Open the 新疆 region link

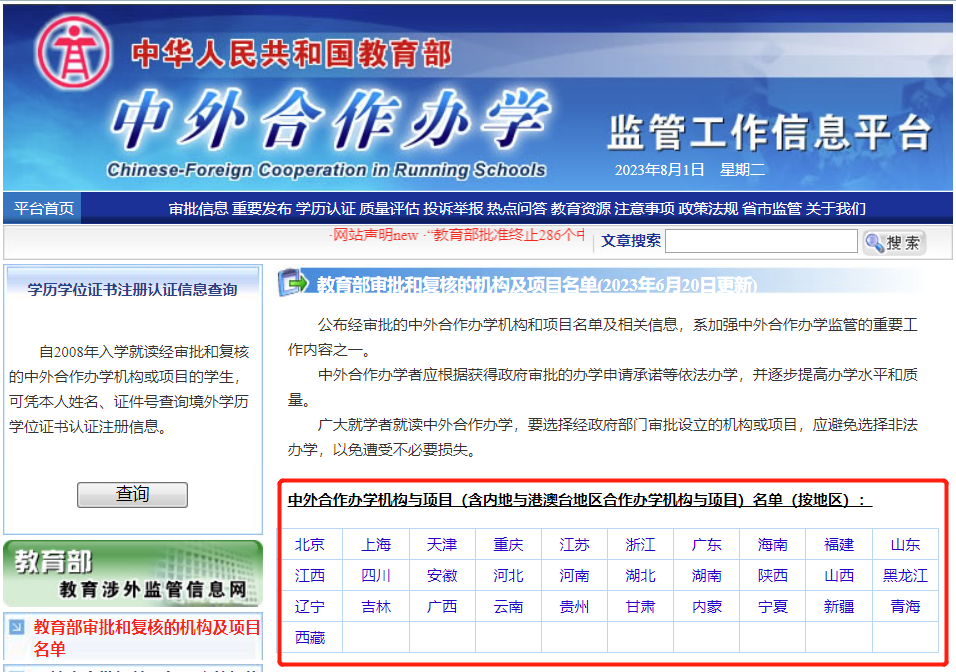coord(839,607)
